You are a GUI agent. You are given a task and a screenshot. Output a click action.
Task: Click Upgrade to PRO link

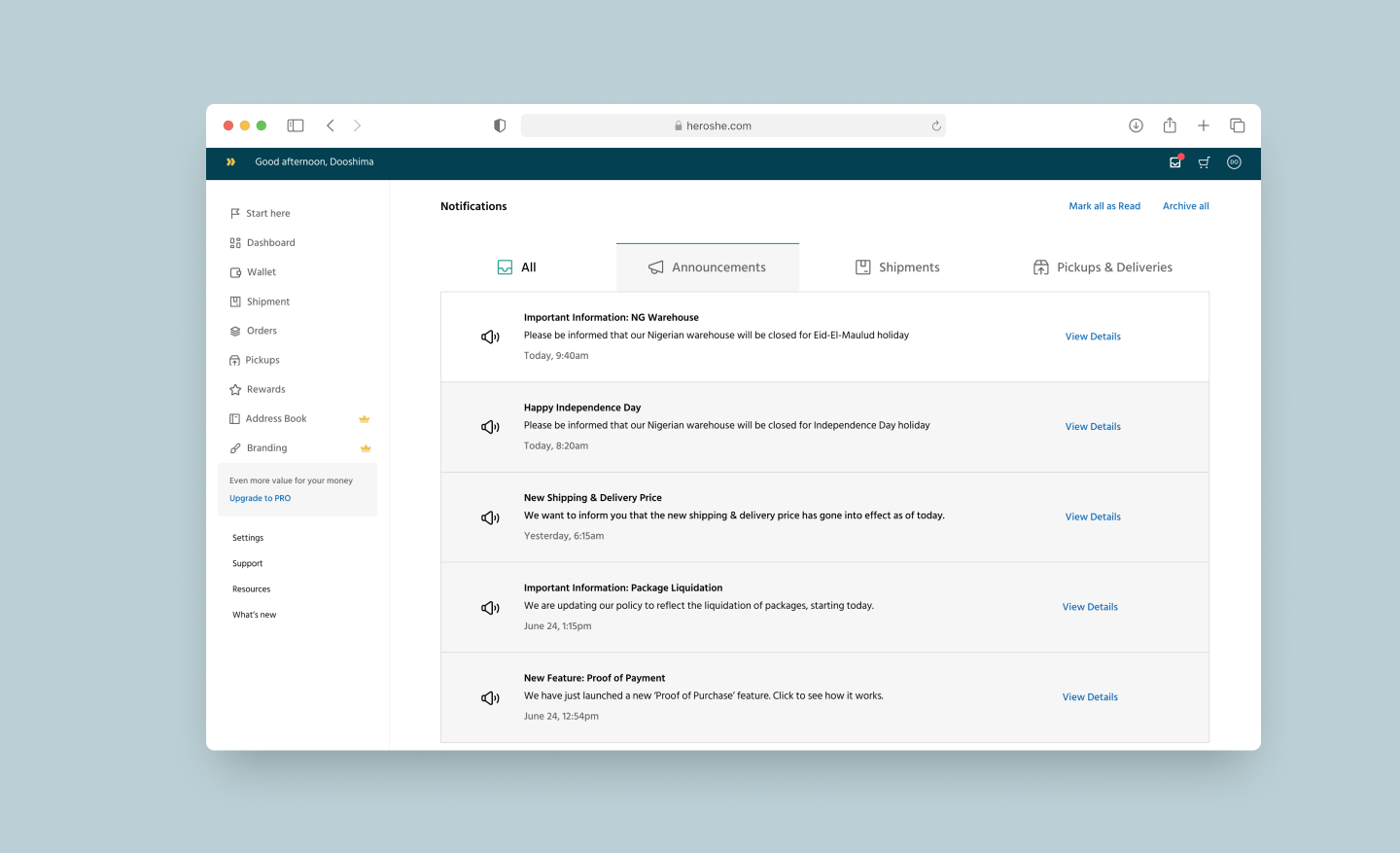coord(260,498)
